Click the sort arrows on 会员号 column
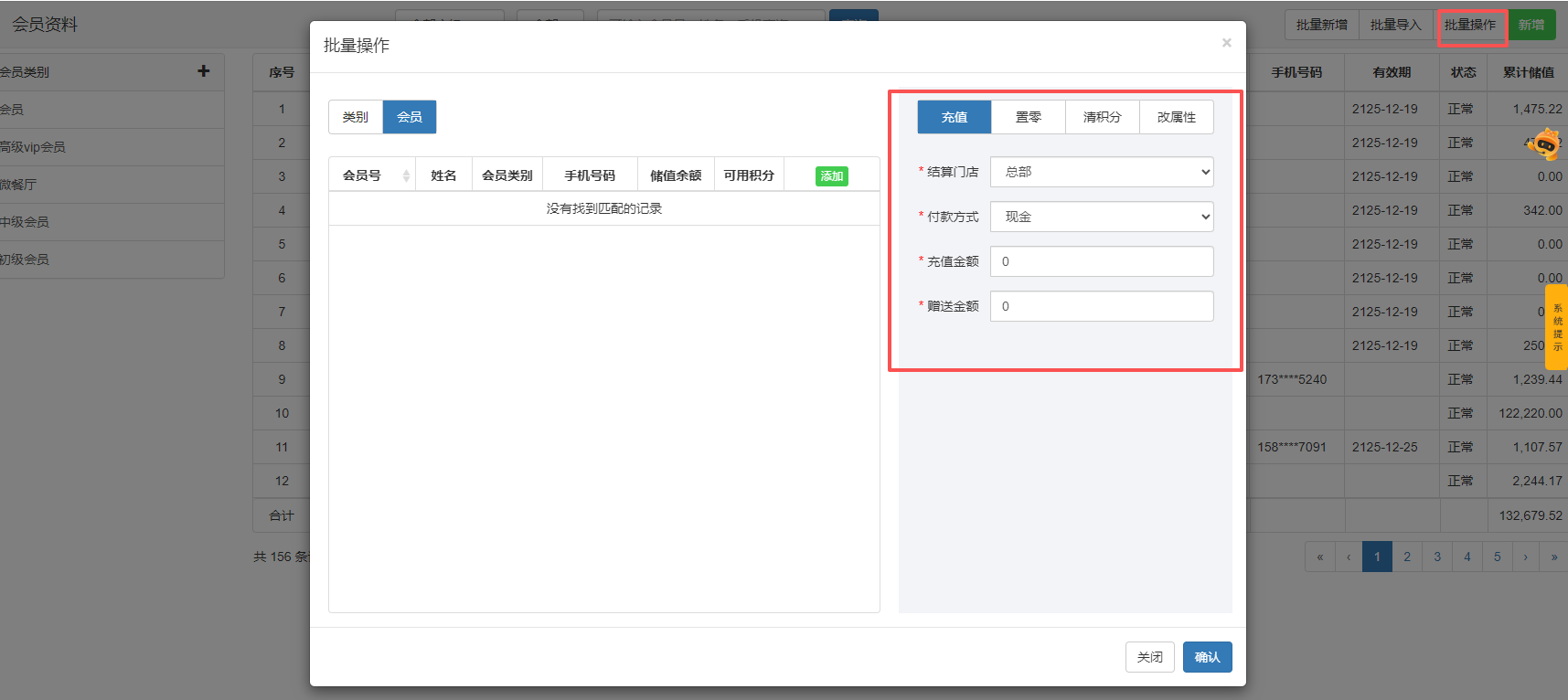Viewport: 1568px width, 700px height. (406, 175)
